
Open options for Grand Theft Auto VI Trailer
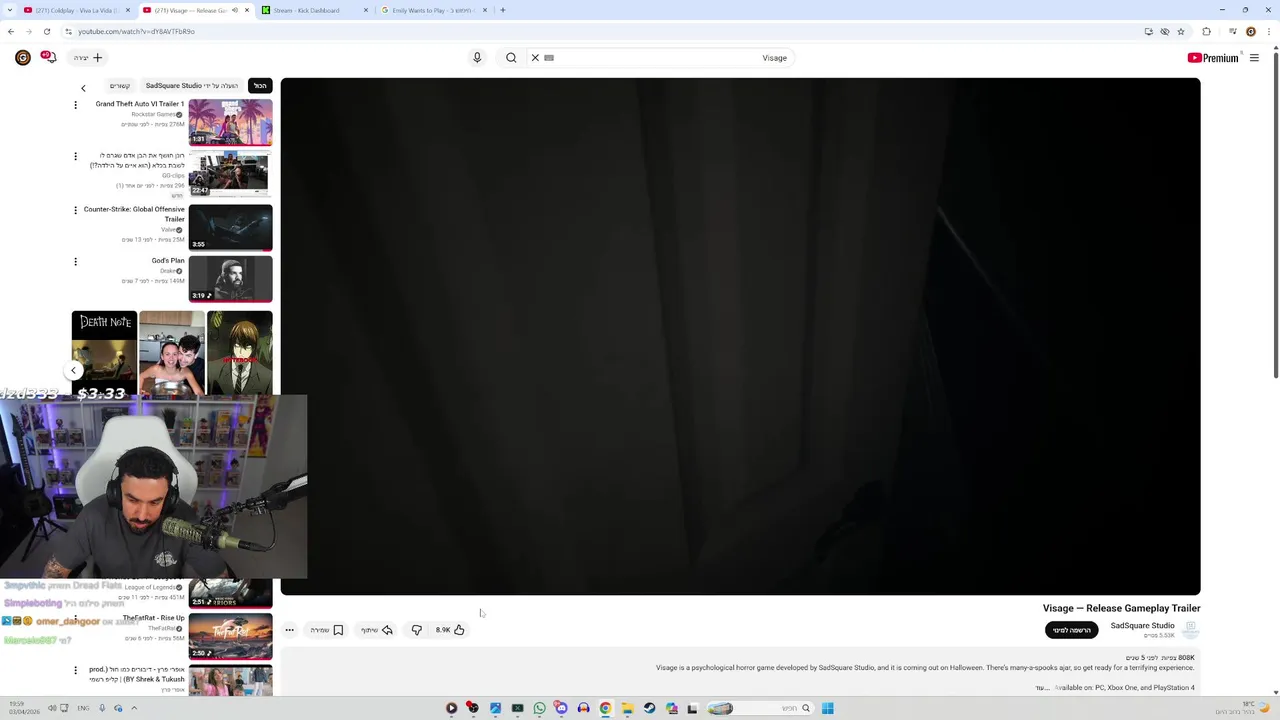75,105
